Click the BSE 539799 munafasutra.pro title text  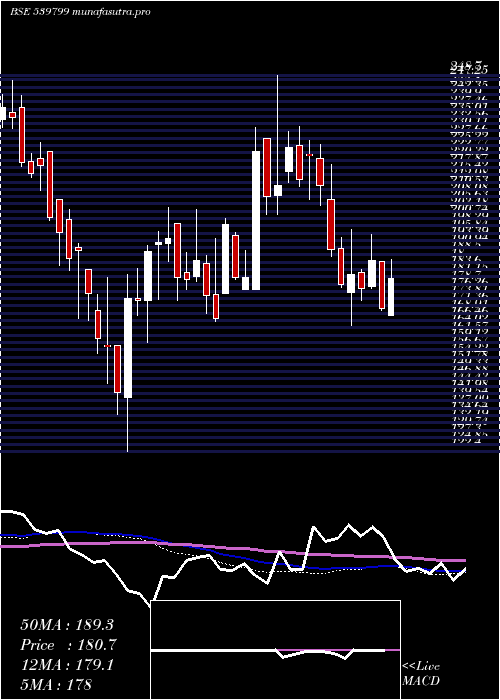click(x=80, y=12)
